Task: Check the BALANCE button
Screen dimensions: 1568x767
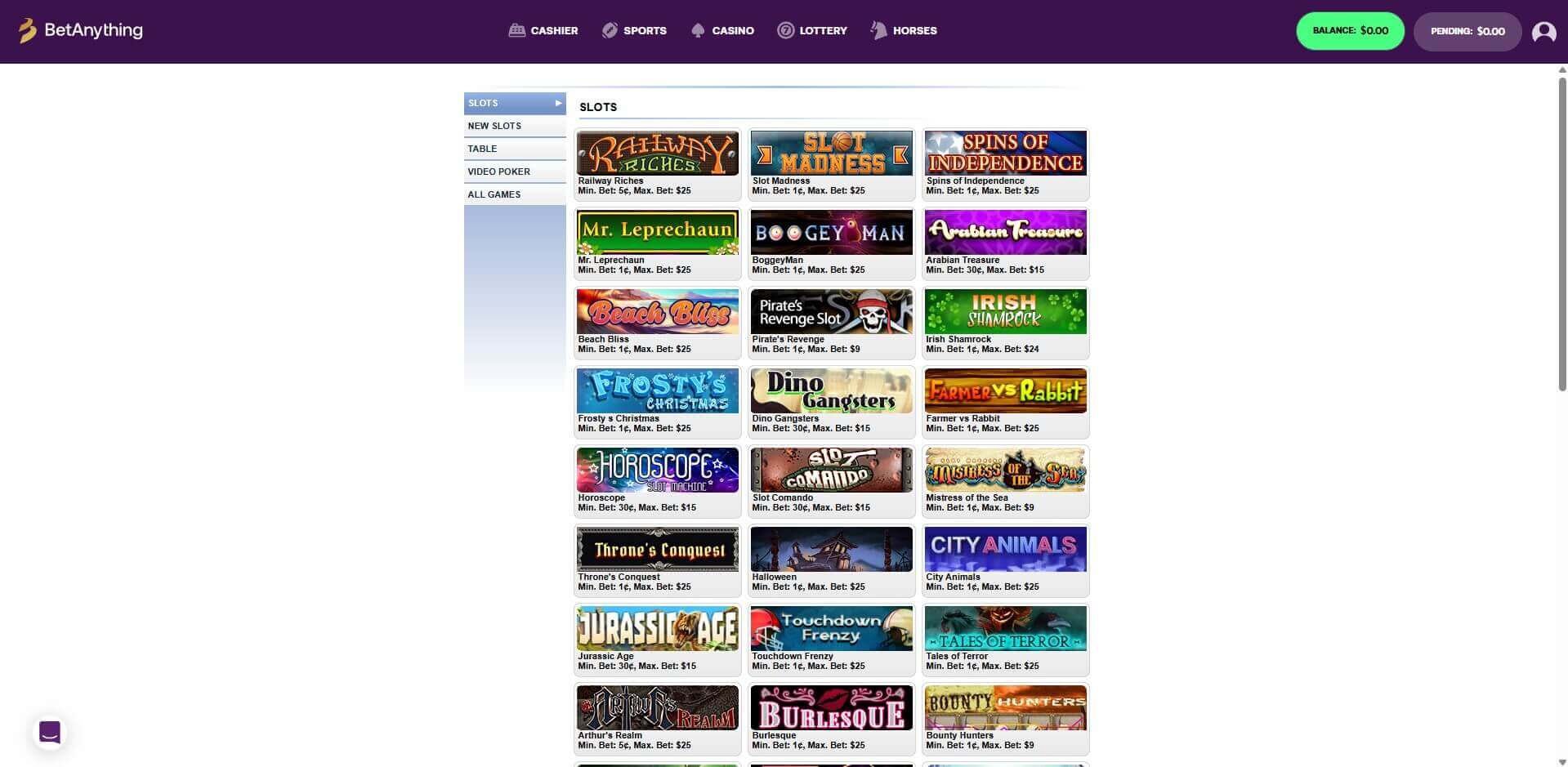Action: pyautogui.click(x=1349, y=30)
